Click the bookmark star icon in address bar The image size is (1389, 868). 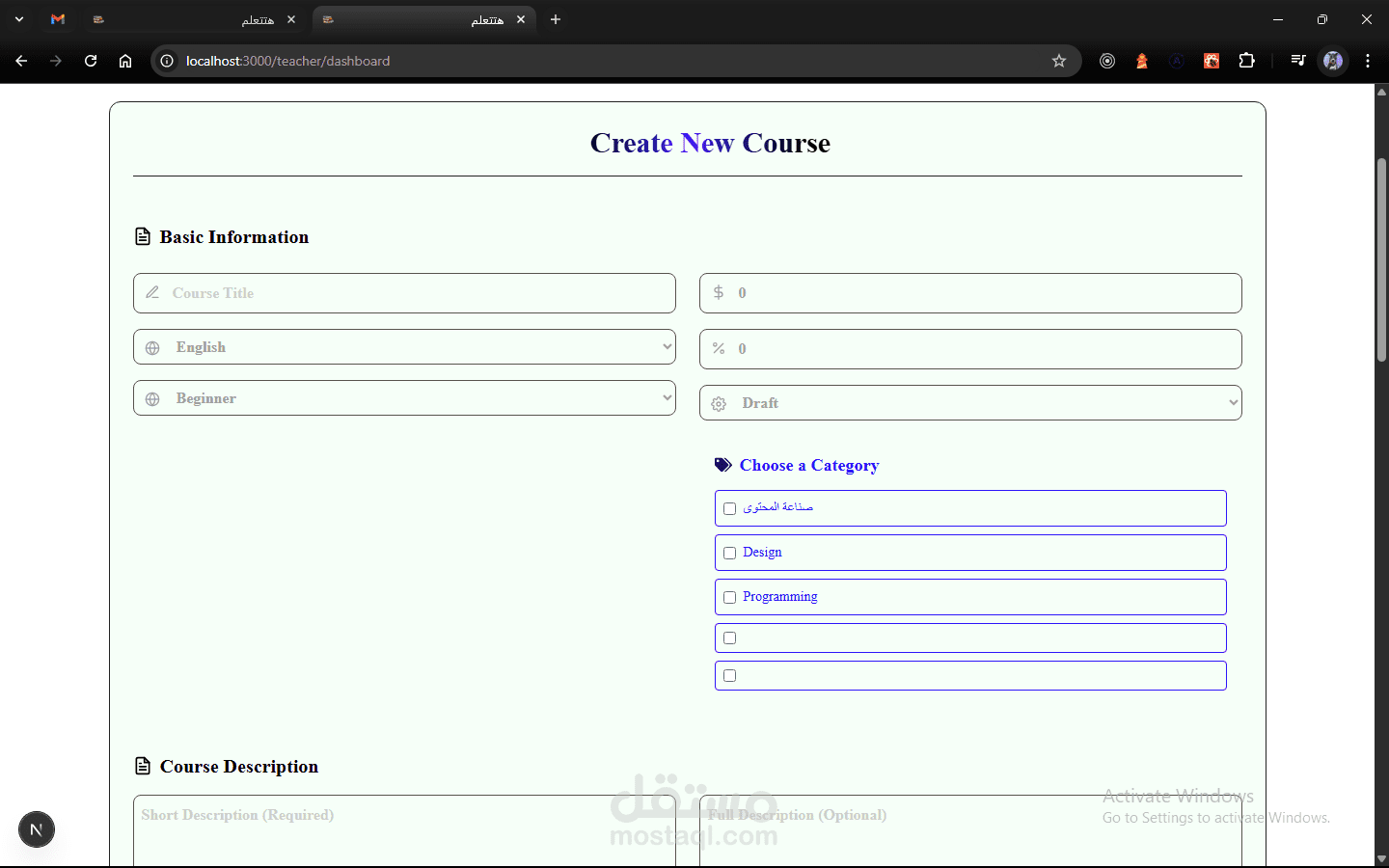point(1058,61)
